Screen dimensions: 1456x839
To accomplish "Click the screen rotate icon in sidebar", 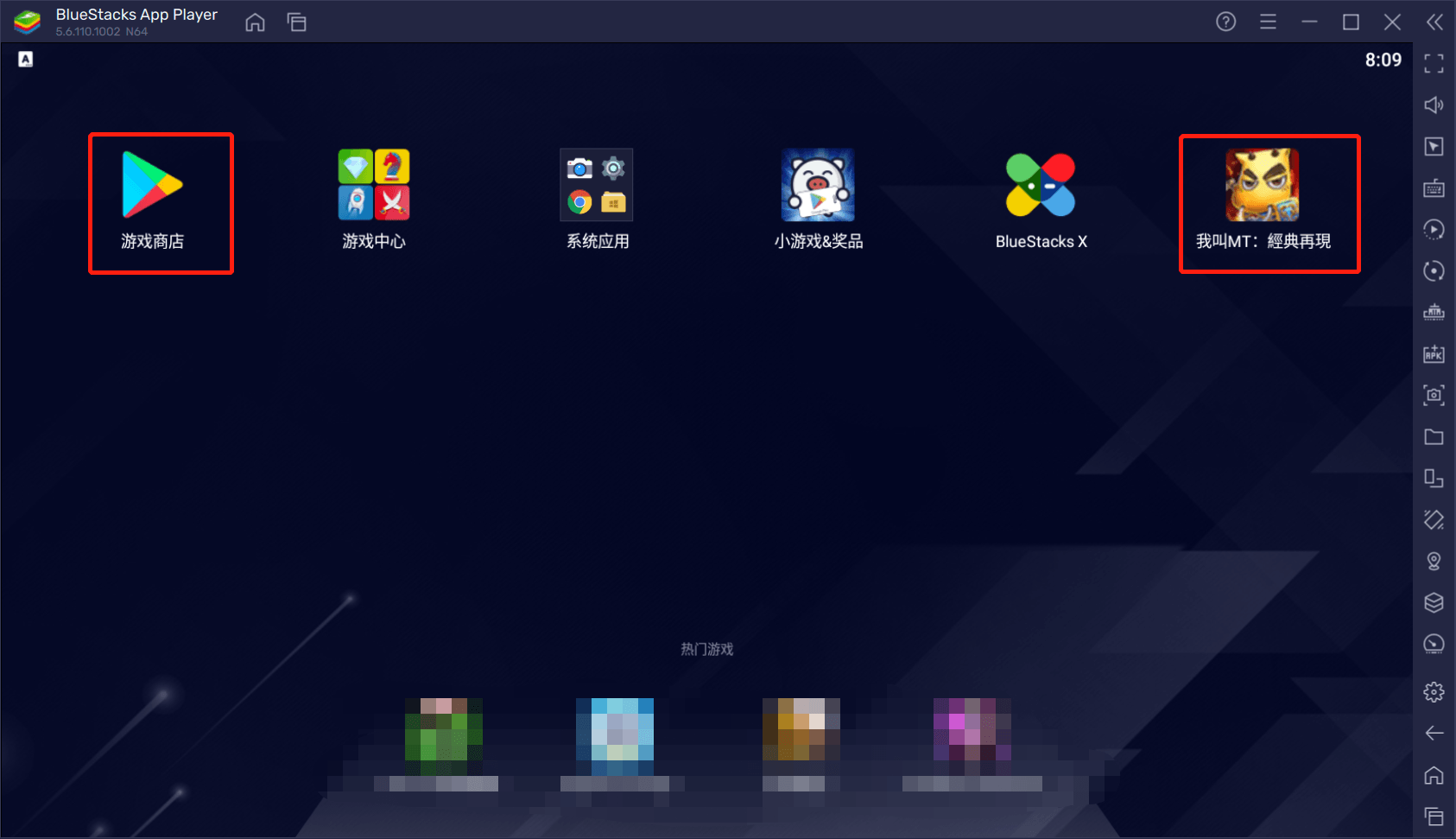I will [x=1434, y=478].
